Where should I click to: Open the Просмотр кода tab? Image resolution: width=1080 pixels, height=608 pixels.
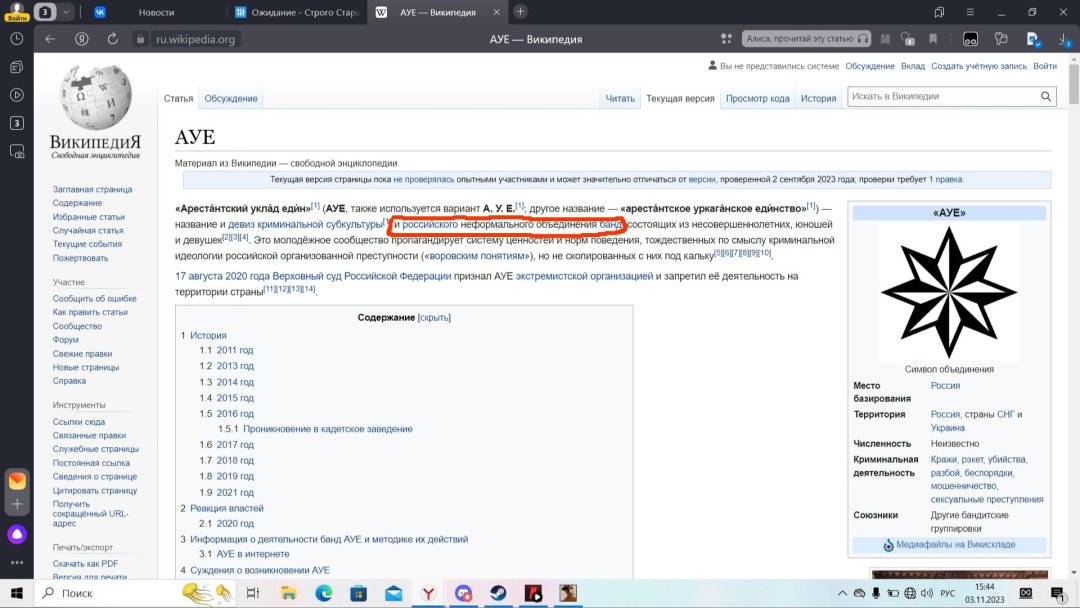(757, 99)
